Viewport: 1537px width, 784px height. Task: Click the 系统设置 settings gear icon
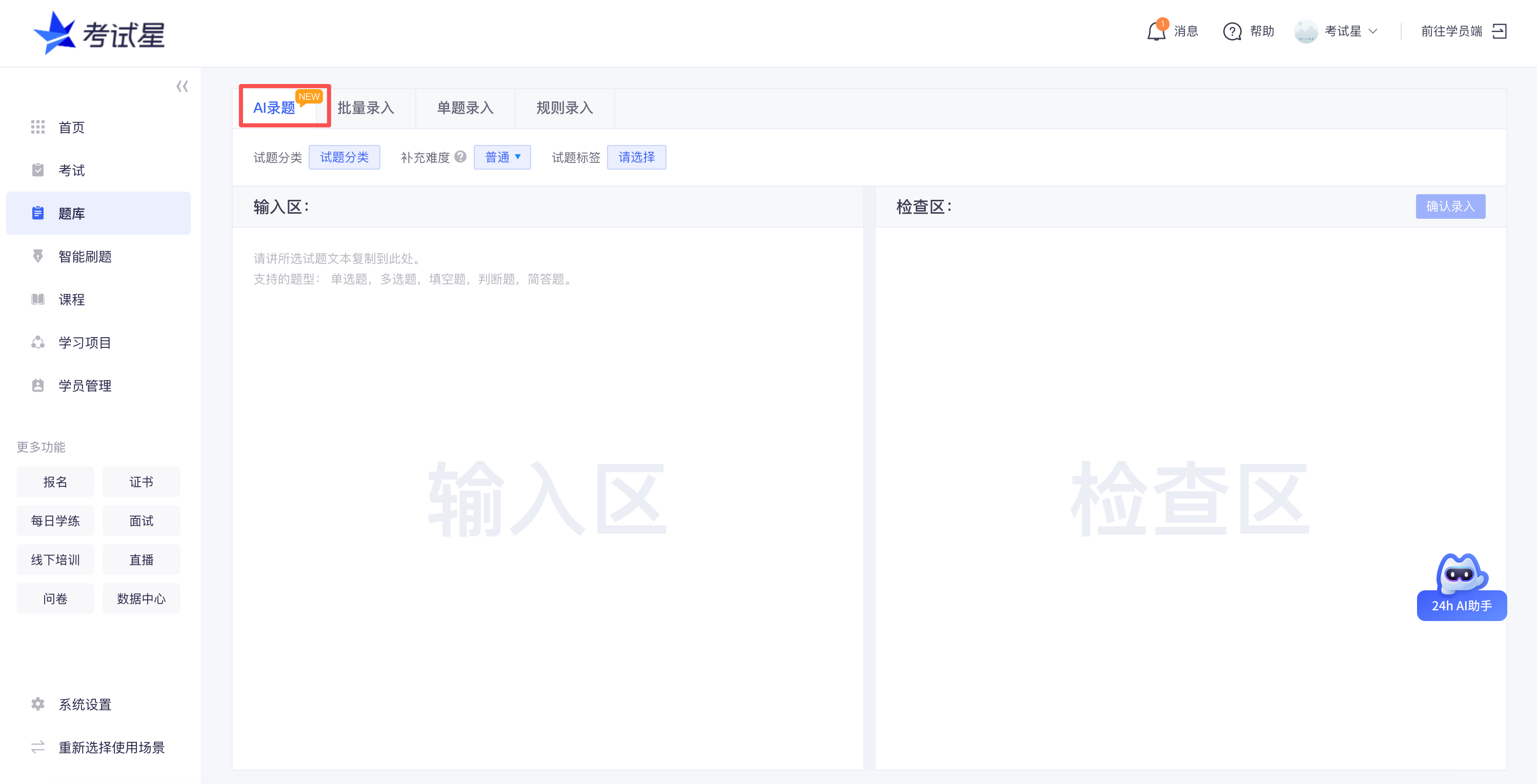(37, 704)
